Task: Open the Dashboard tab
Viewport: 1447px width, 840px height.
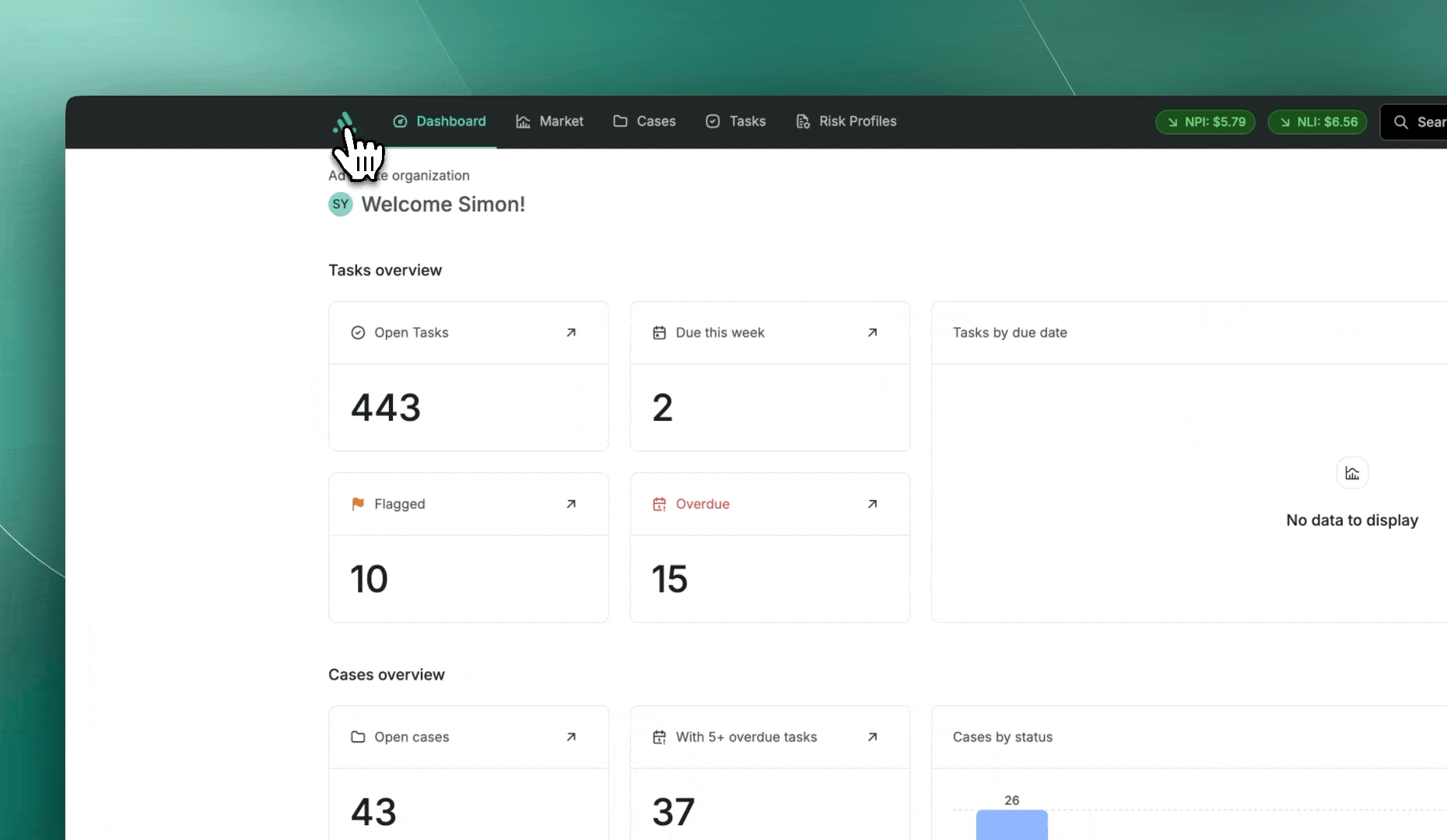Action: [x=440, y=121]
